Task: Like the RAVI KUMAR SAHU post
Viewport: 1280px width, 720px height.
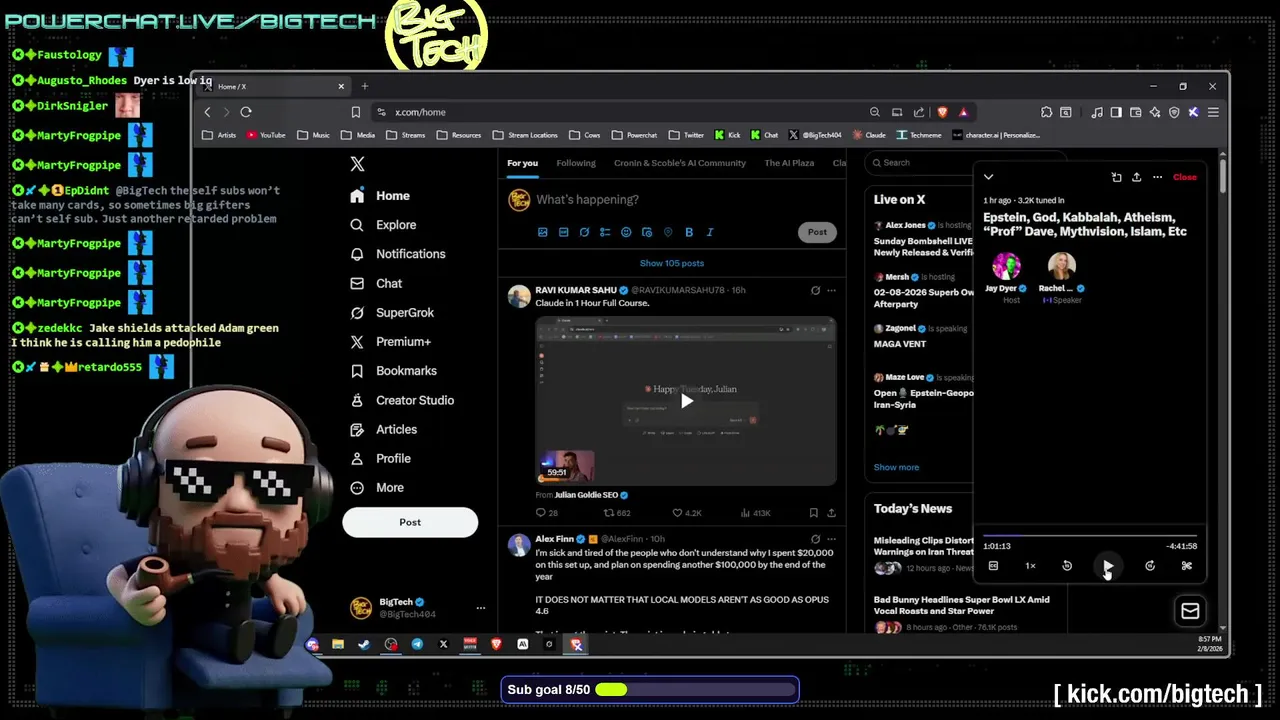Action: tap(687, 513)
